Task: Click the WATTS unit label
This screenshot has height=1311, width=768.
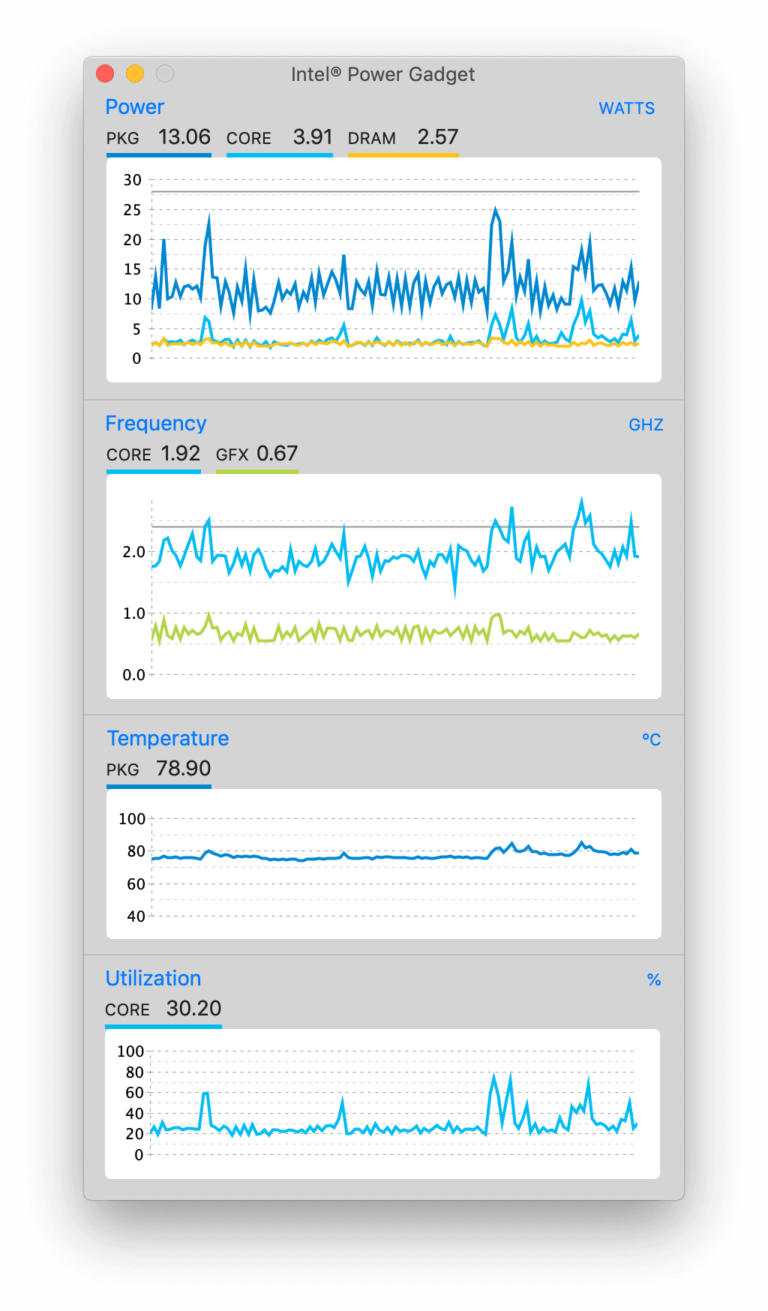Action: click(627, 108)
